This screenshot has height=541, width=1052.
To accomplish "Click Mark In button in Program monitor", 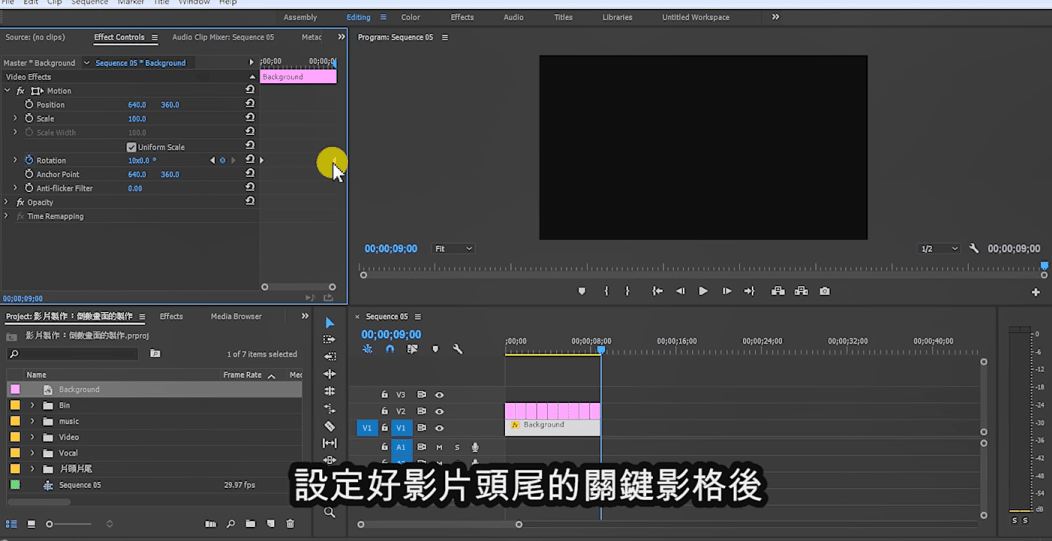I will coord(606,291).
